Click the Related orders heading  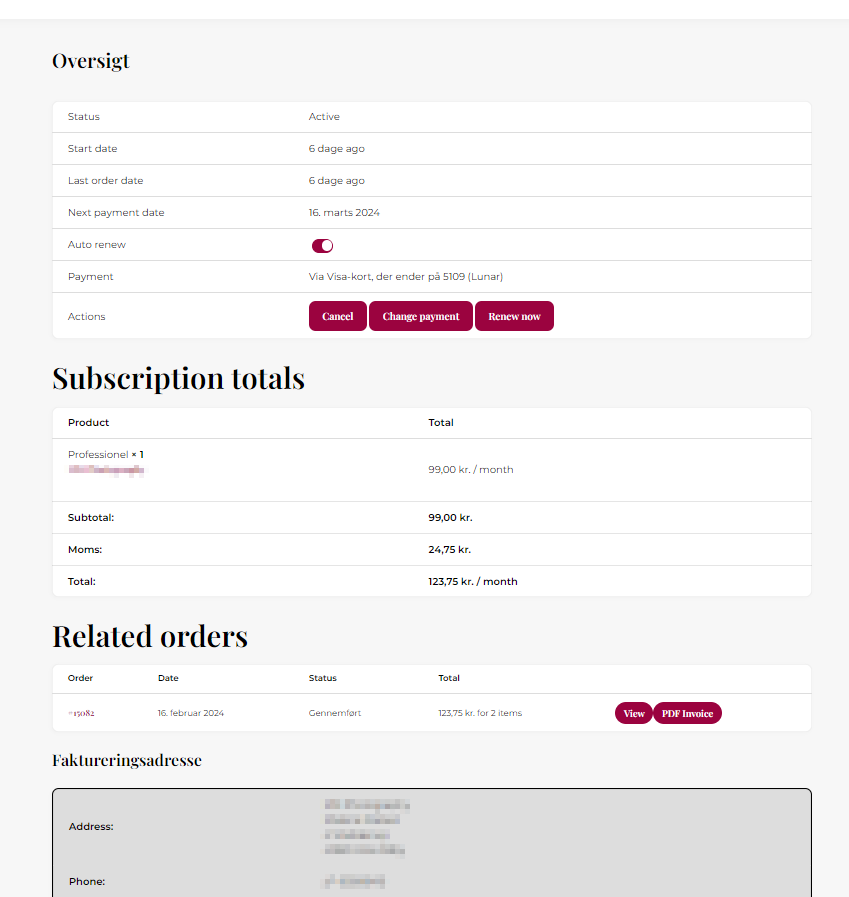150,637
